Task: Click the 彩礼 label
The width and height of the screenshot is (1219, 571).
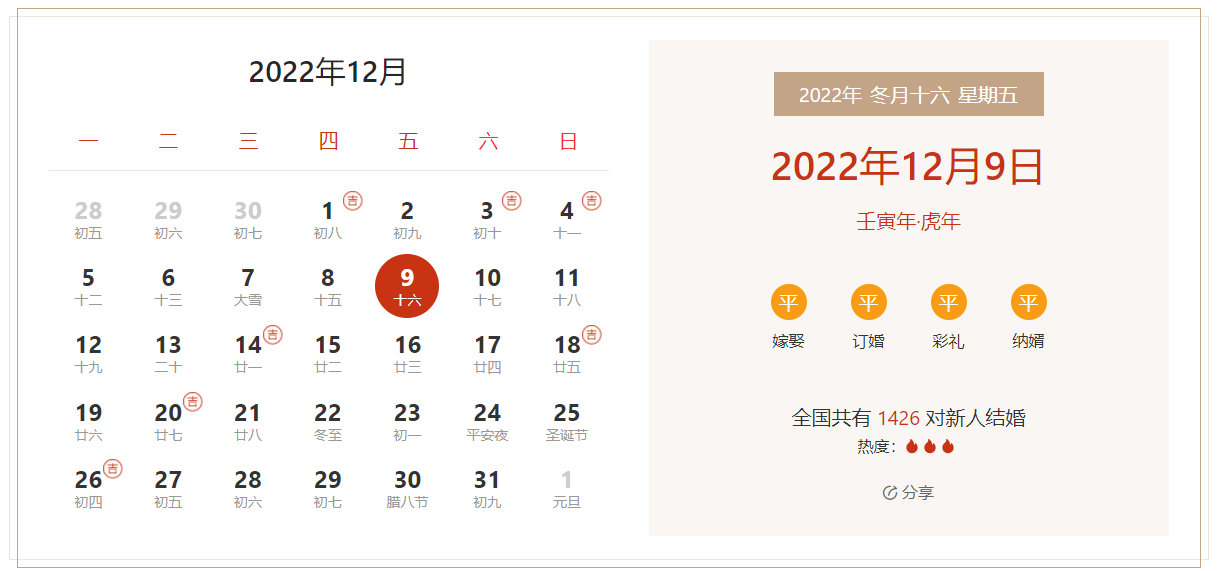Action: pyautogui.click(x=949, y=341)
